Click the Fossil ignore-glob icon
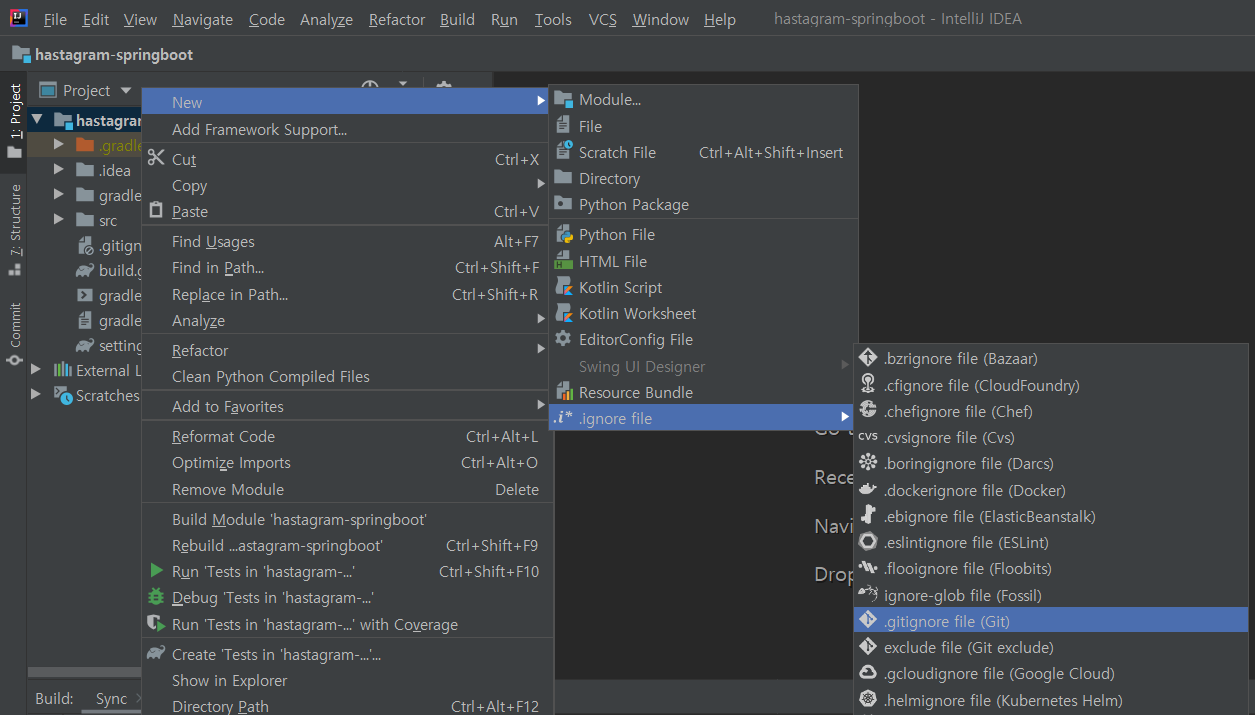The width and height of the screenshot is (1255, 715). (x=867, y=595)
